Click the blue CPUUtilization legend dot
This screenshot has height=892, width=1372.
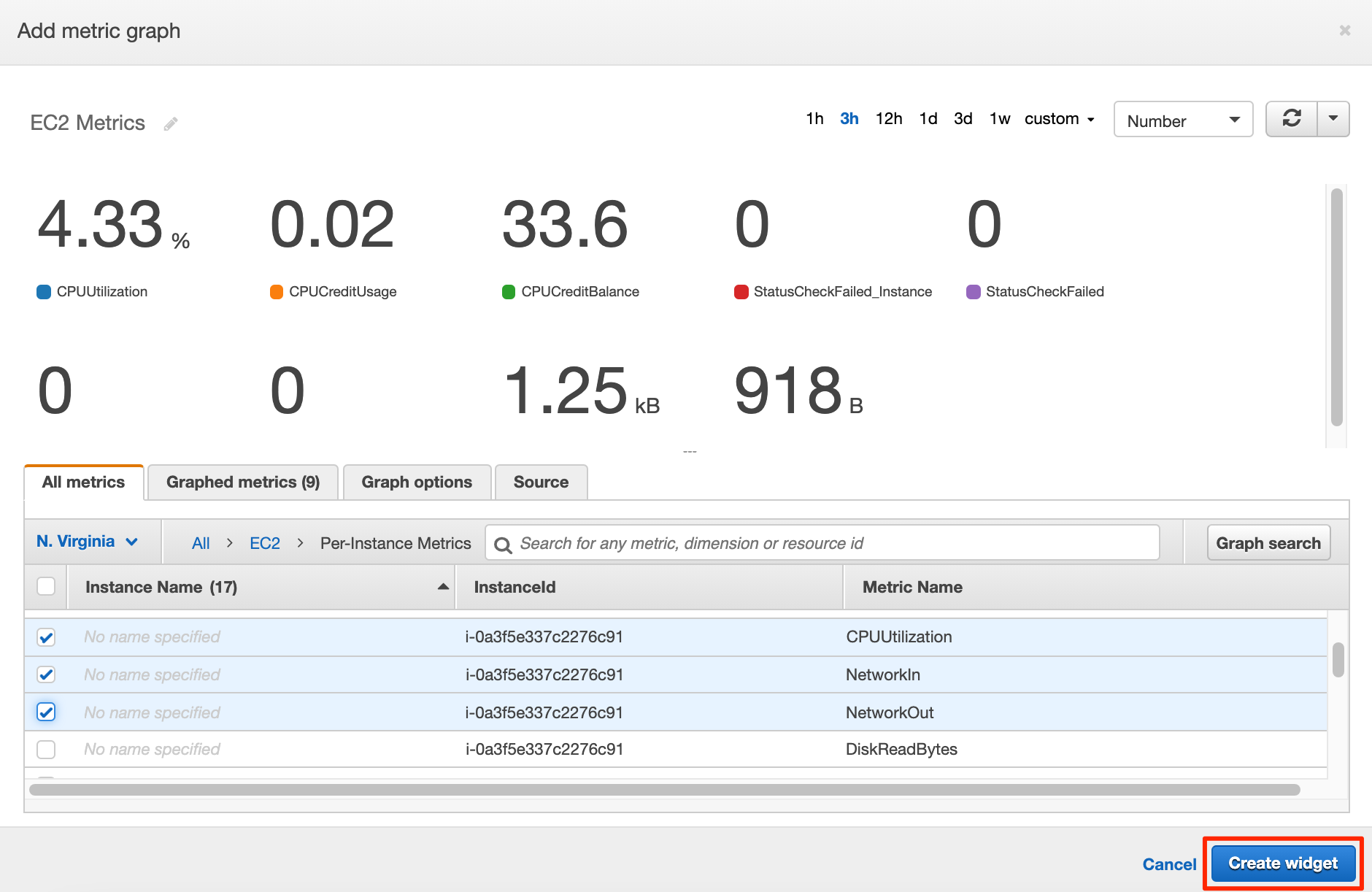point(44,291)
